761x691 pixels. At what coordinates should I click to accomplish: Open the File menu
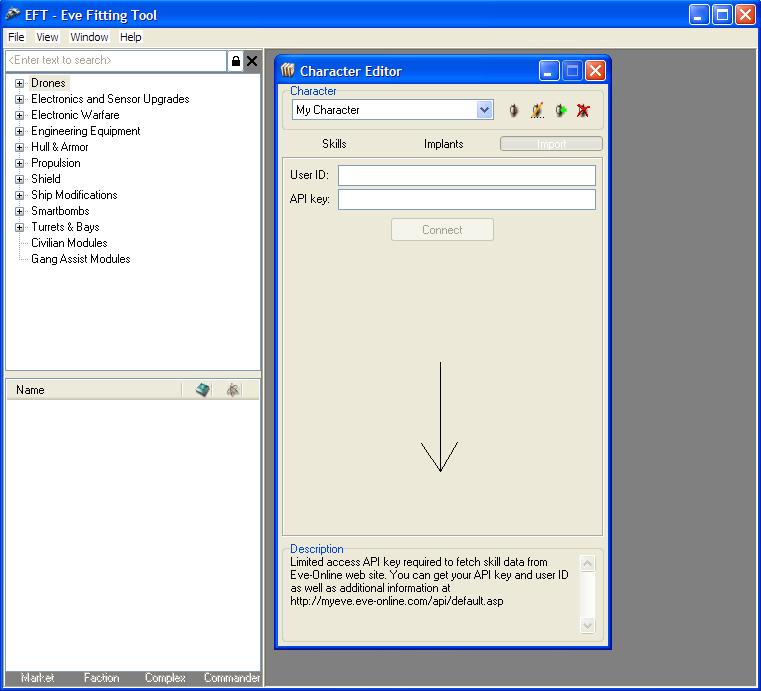pos(16,37)
